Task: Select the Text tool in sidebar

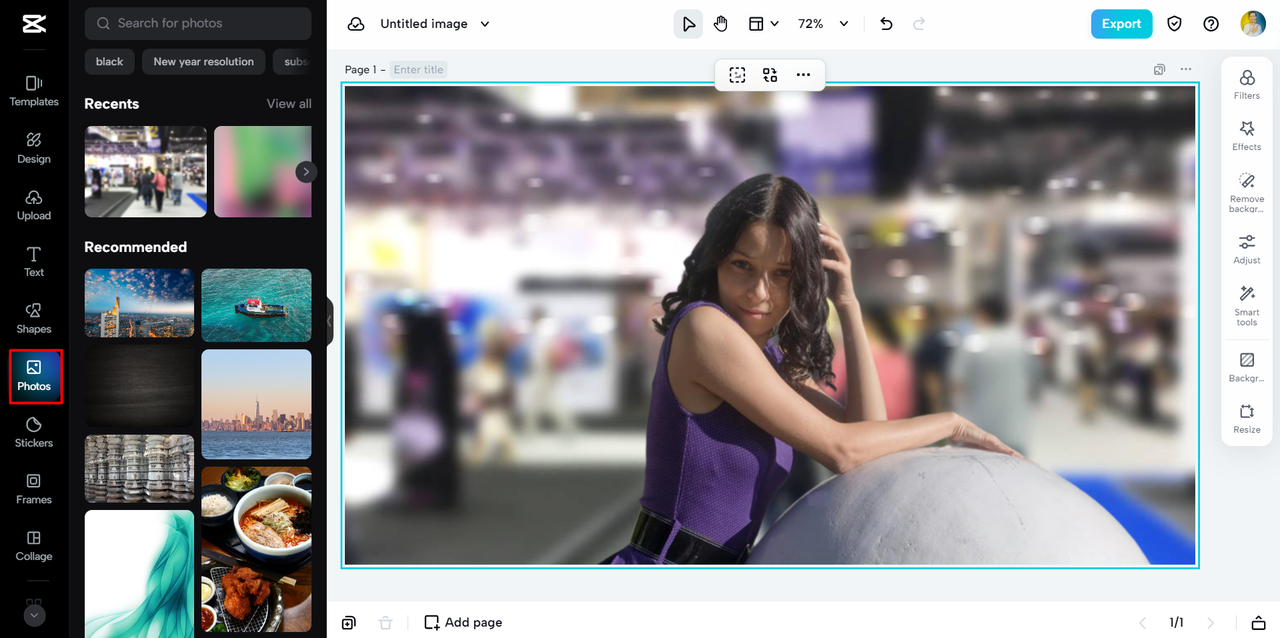Action: click(x=34, y=261)
